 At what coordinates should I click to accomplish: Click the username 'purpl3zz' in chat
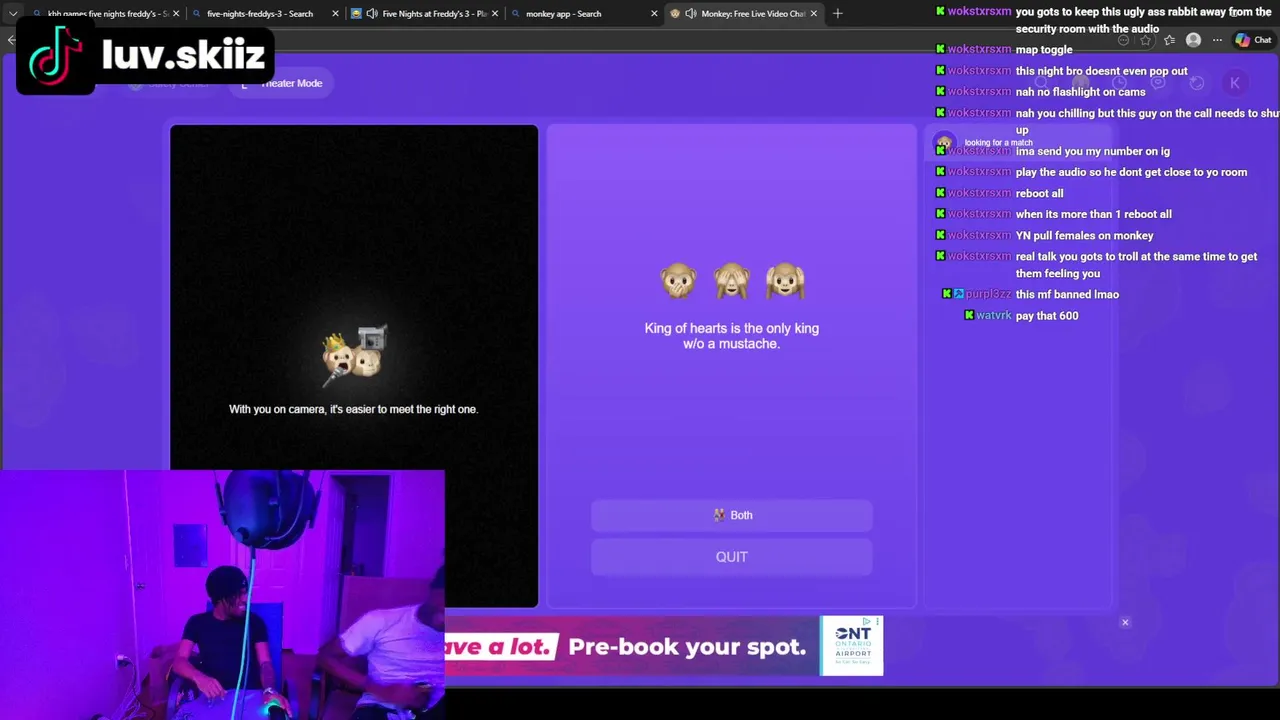point(988,295)
